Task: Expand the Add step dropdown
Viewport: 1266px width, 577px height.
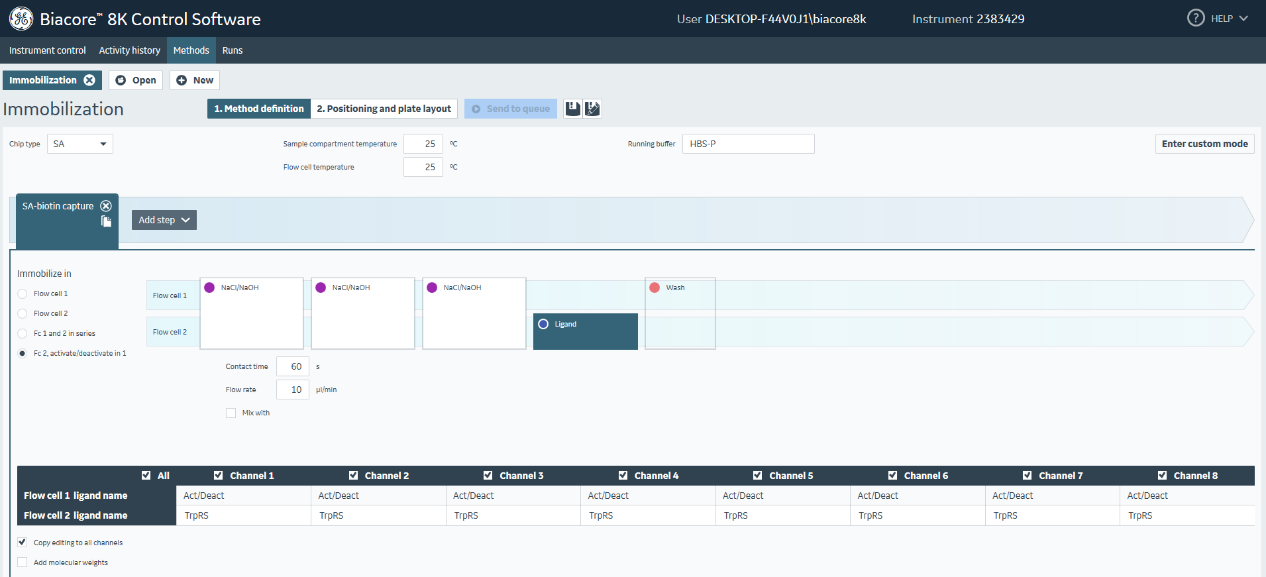Action: [x=164, y=220]
